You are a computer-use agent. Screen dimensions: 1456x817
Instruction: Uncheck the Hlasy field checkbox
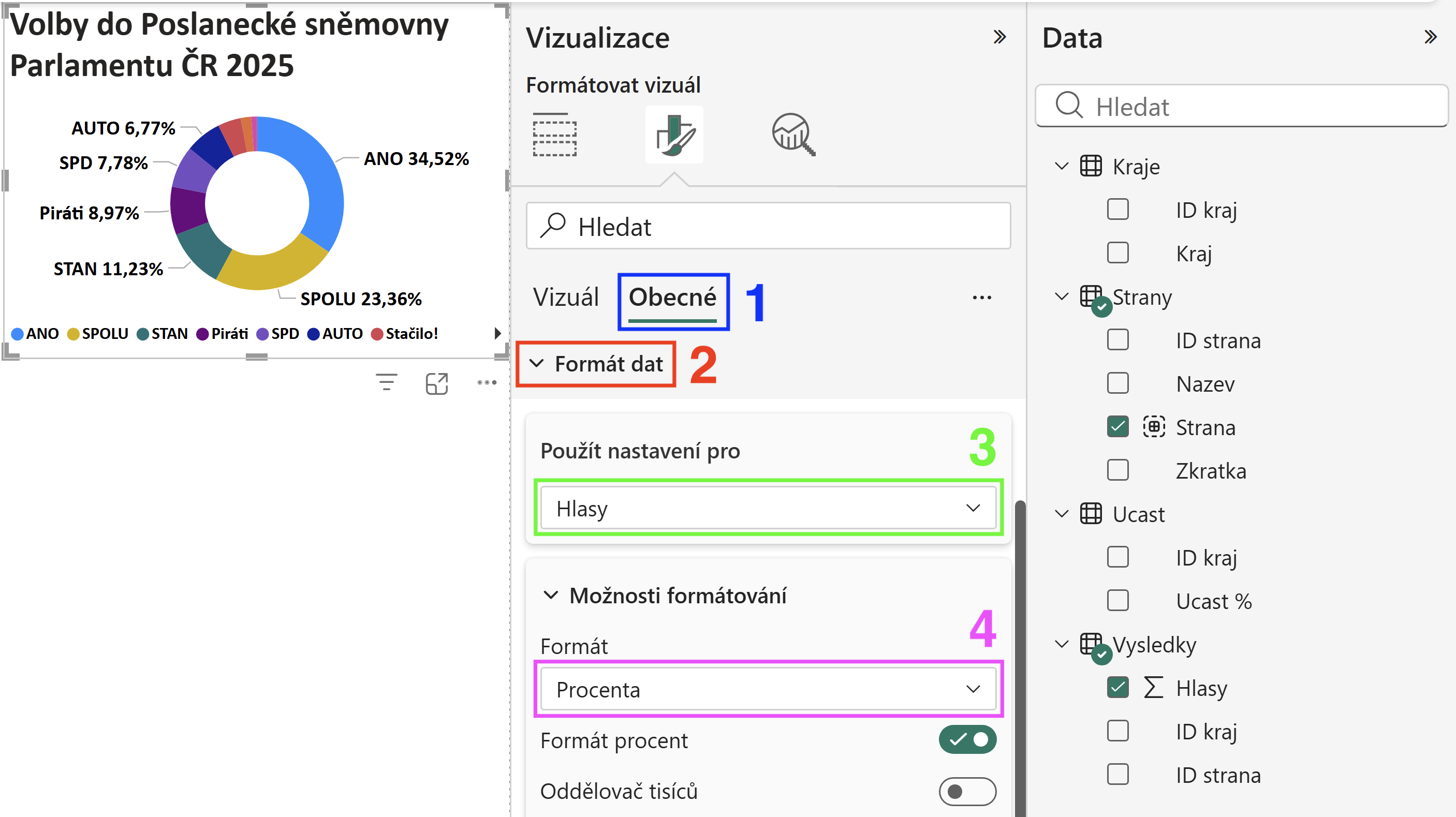pos(1117,688)
